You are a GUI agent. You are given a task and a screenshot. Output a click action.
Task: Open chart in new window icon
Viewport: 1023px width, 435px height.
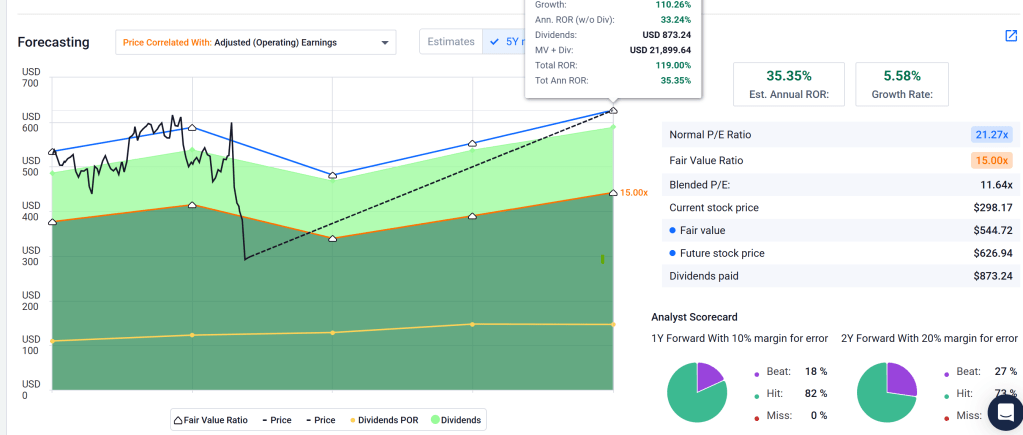(x=1010, y=36)
